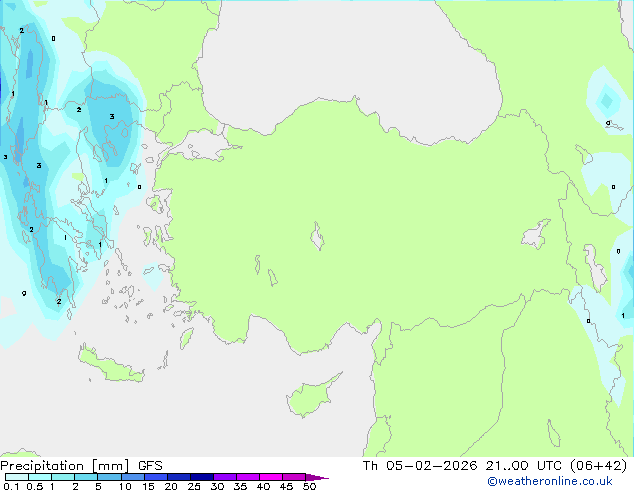Click the time text "21..00 UTC"

click(x=524, y=466)
